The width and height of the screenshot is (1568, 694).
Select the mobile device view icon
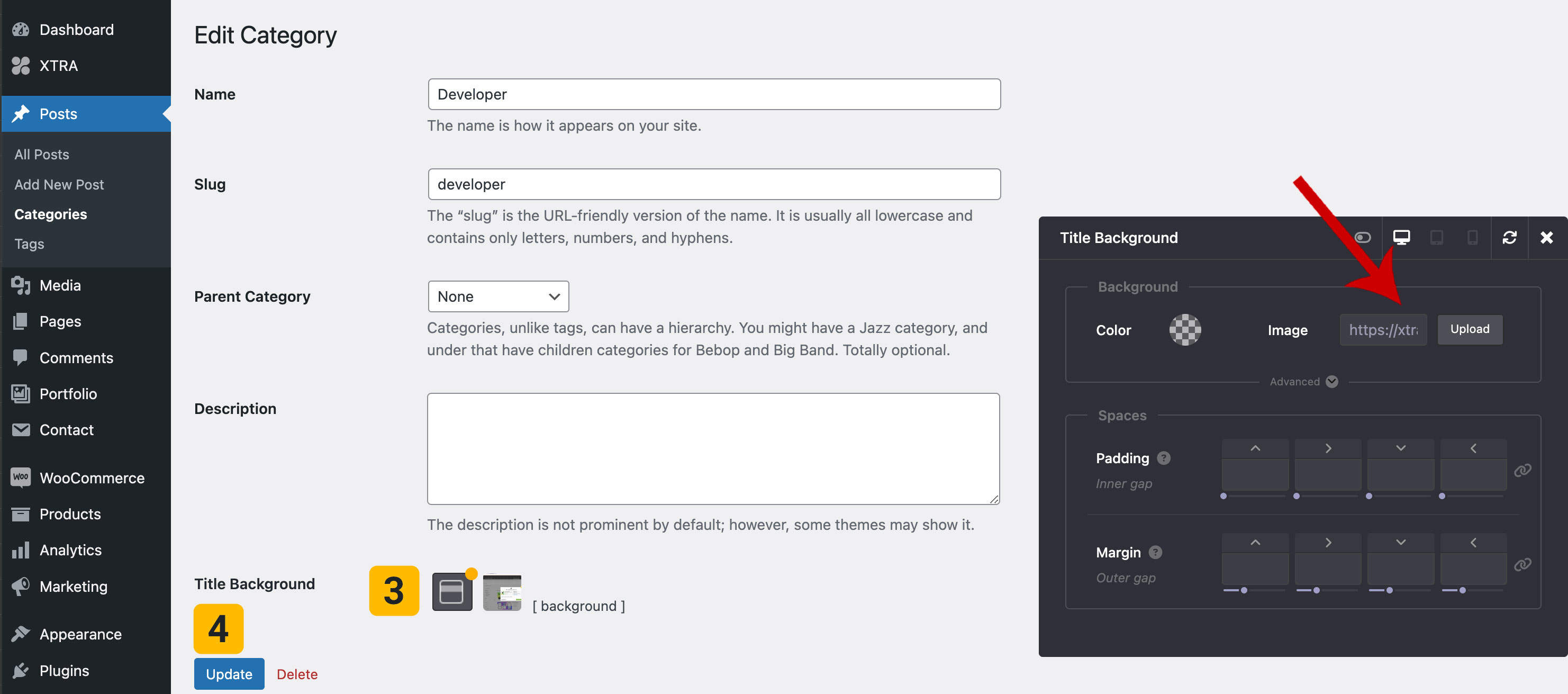point(1472,237)
